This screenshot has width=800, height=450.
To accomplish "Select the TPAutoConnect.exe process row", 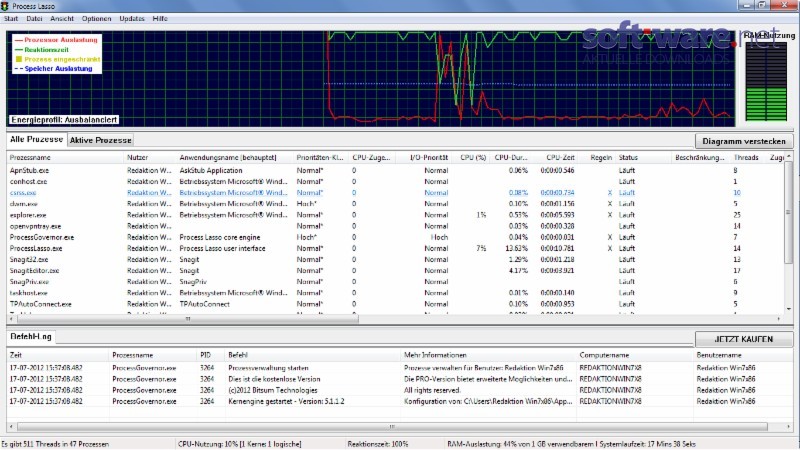I will pyautogui.click(x=395, y=304).
